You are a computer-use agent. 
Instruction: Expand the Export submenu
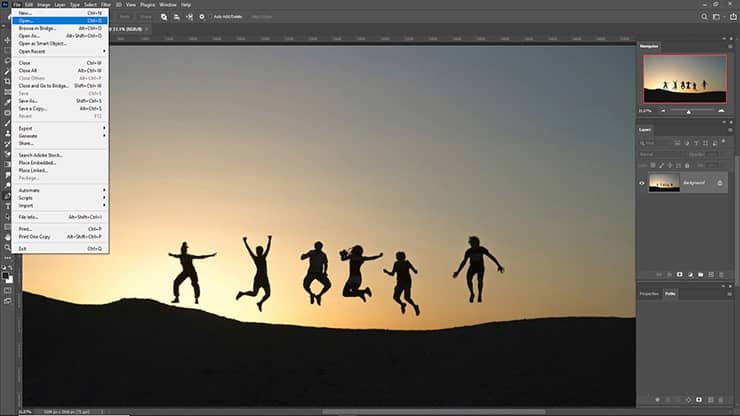(60, 128)
